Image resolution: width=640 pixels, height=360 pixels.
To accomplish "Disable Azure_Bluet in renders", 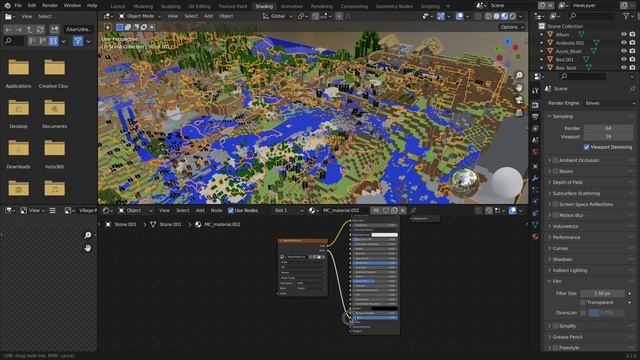I will coord(632,51).
